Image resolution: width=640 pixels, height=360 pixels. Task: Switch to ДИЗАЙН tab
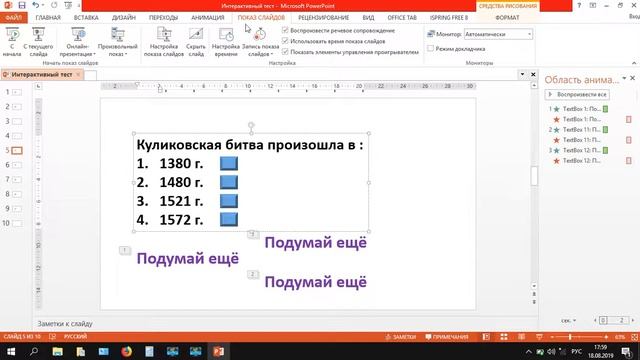(x=124, y=18)
